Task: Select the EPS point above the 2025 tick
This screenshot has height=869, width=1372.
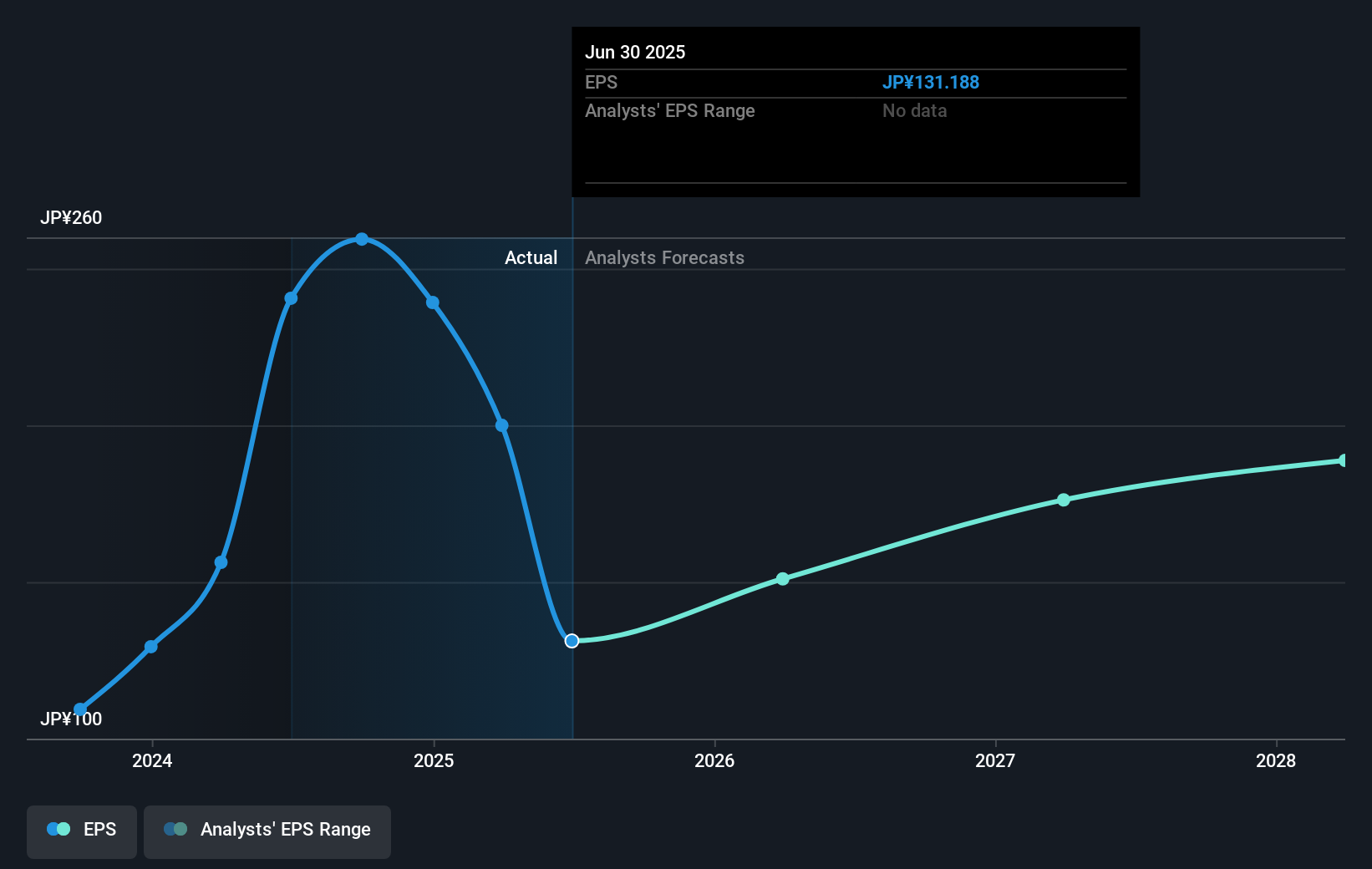Action: pos(433,302)
